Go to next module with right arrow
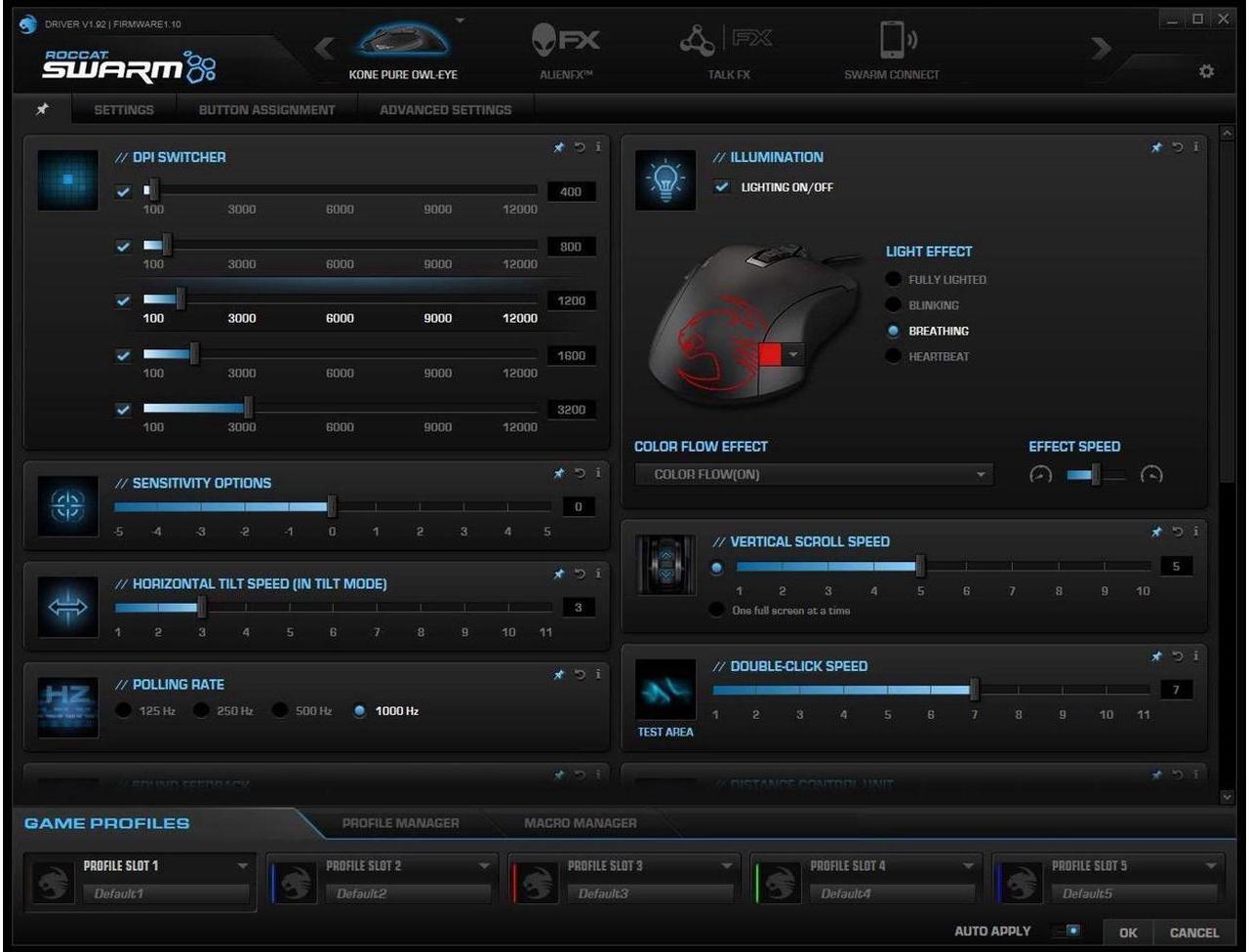This screenshot has height=952, width=1249. point(1102,49)
